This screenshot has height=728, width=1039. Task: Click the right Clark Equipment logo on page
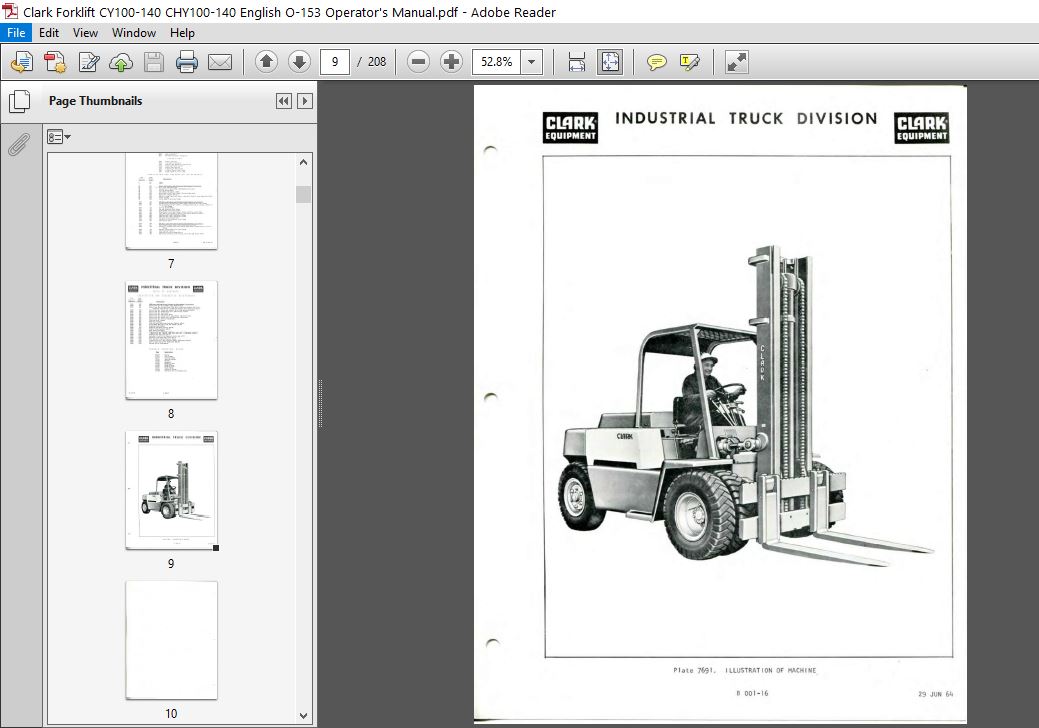point(921,127)
